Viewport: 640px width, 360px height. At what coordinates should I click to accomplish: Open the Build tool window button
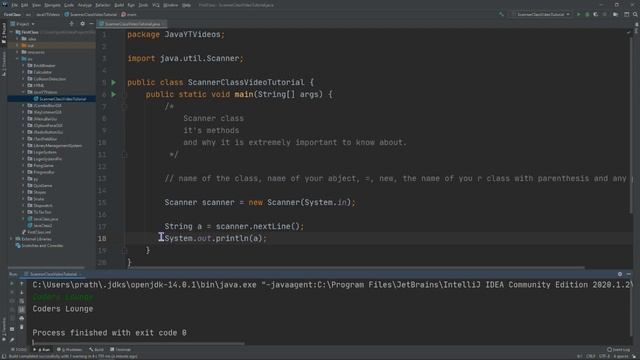pos(96,349)
